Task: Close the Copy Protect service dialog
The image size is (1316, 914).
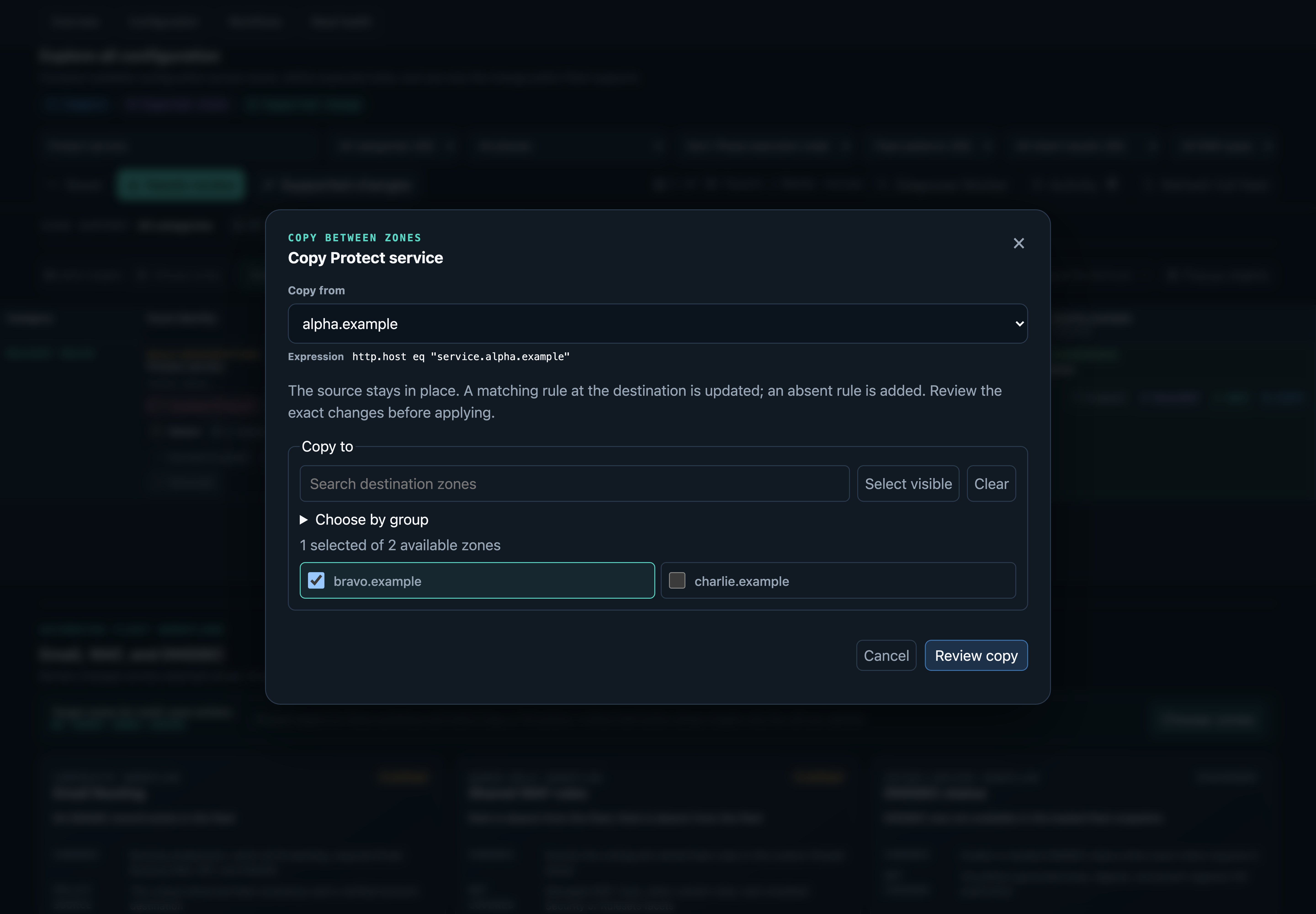Action: click(x=1018, y=243)
